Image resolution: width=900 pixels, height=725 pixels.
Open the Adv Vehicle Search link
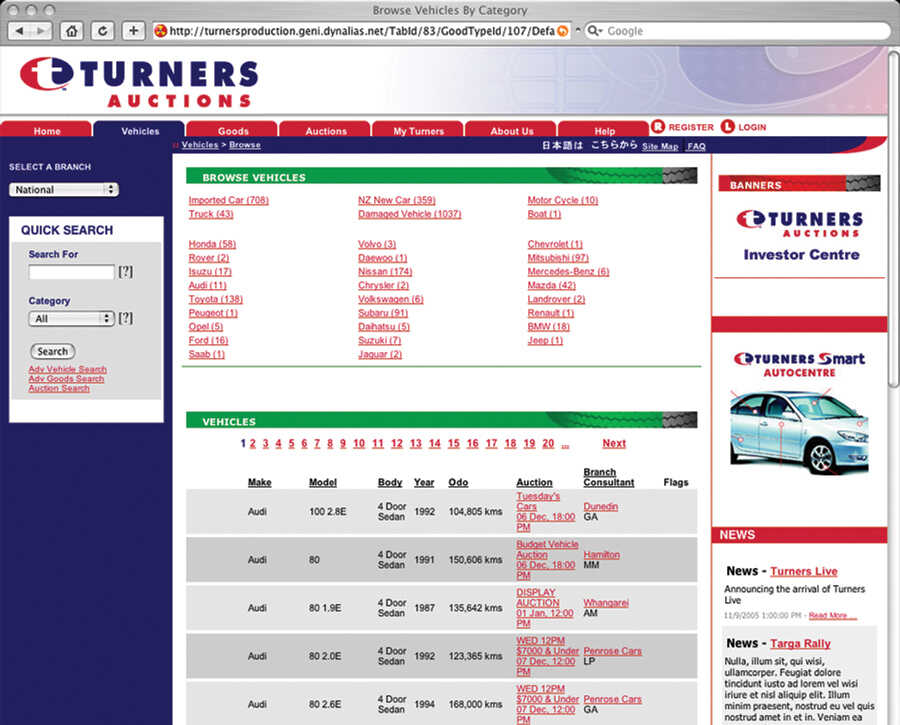(x=67, y=369)
